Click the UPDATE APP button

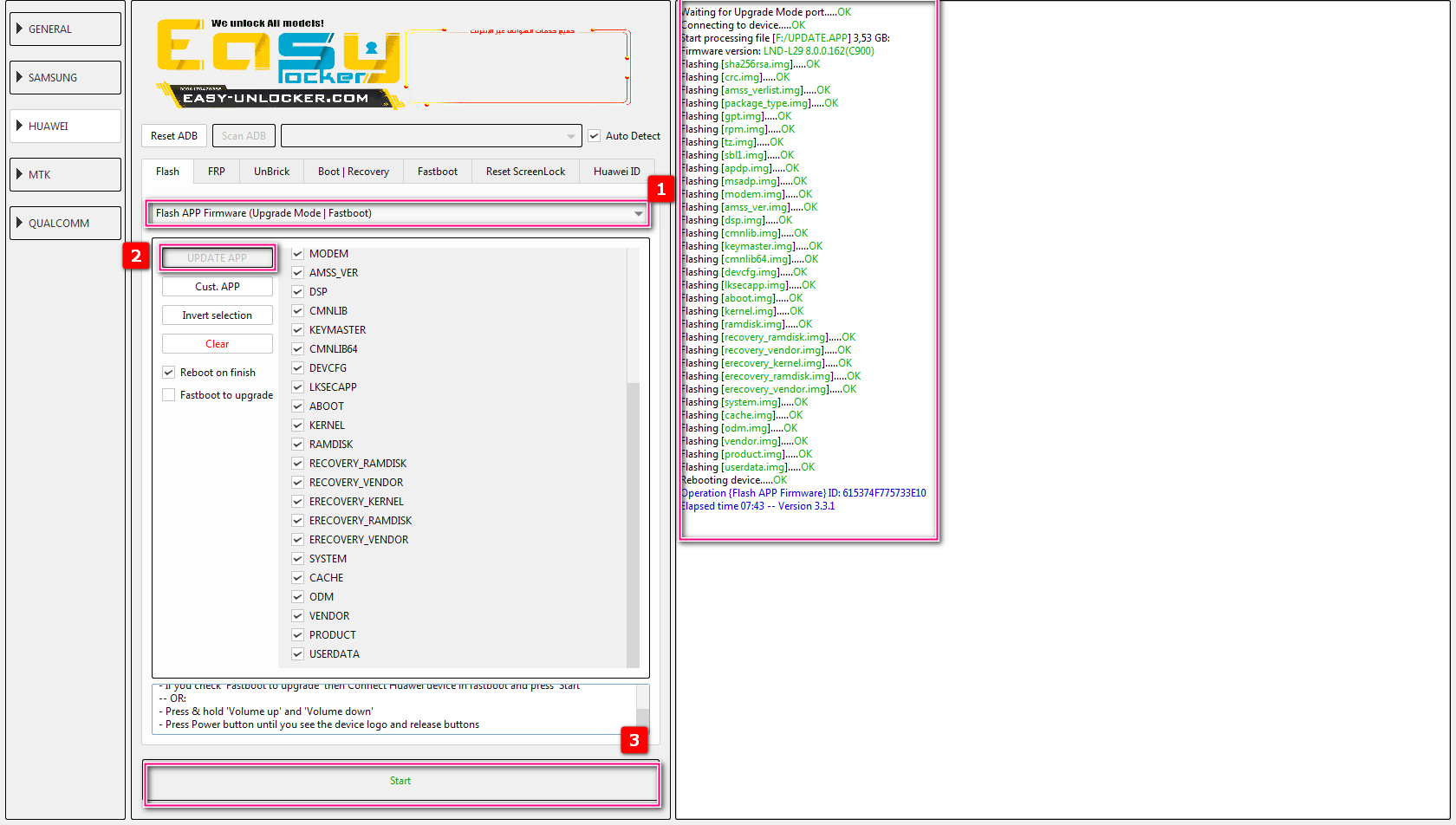click(x=218, y=257)
